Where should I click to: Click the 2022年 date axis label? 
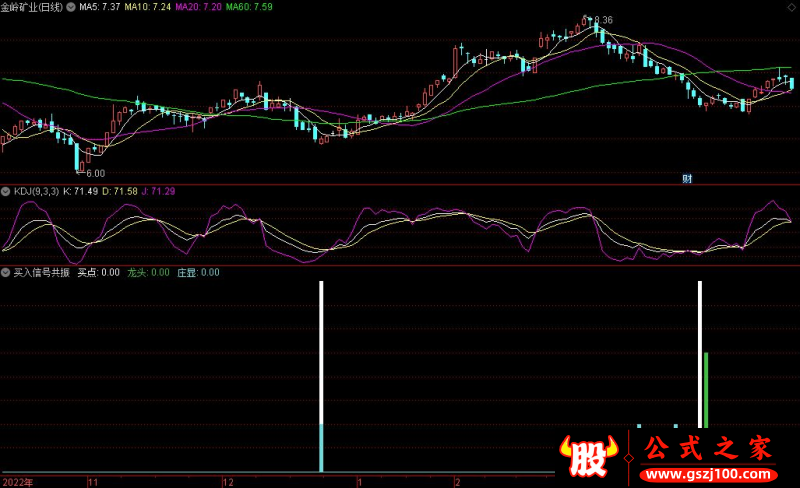17,481
